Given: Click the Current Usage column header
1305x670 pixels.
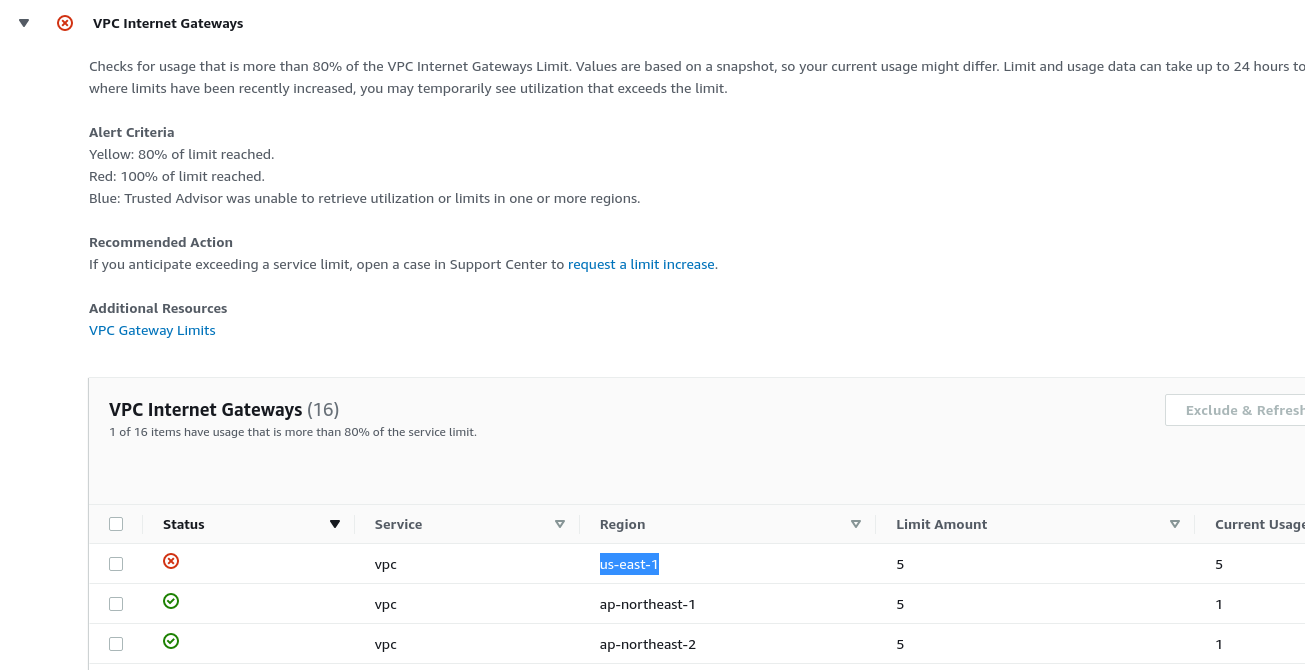Looking at the screenshot, I should coord(1258,524).
